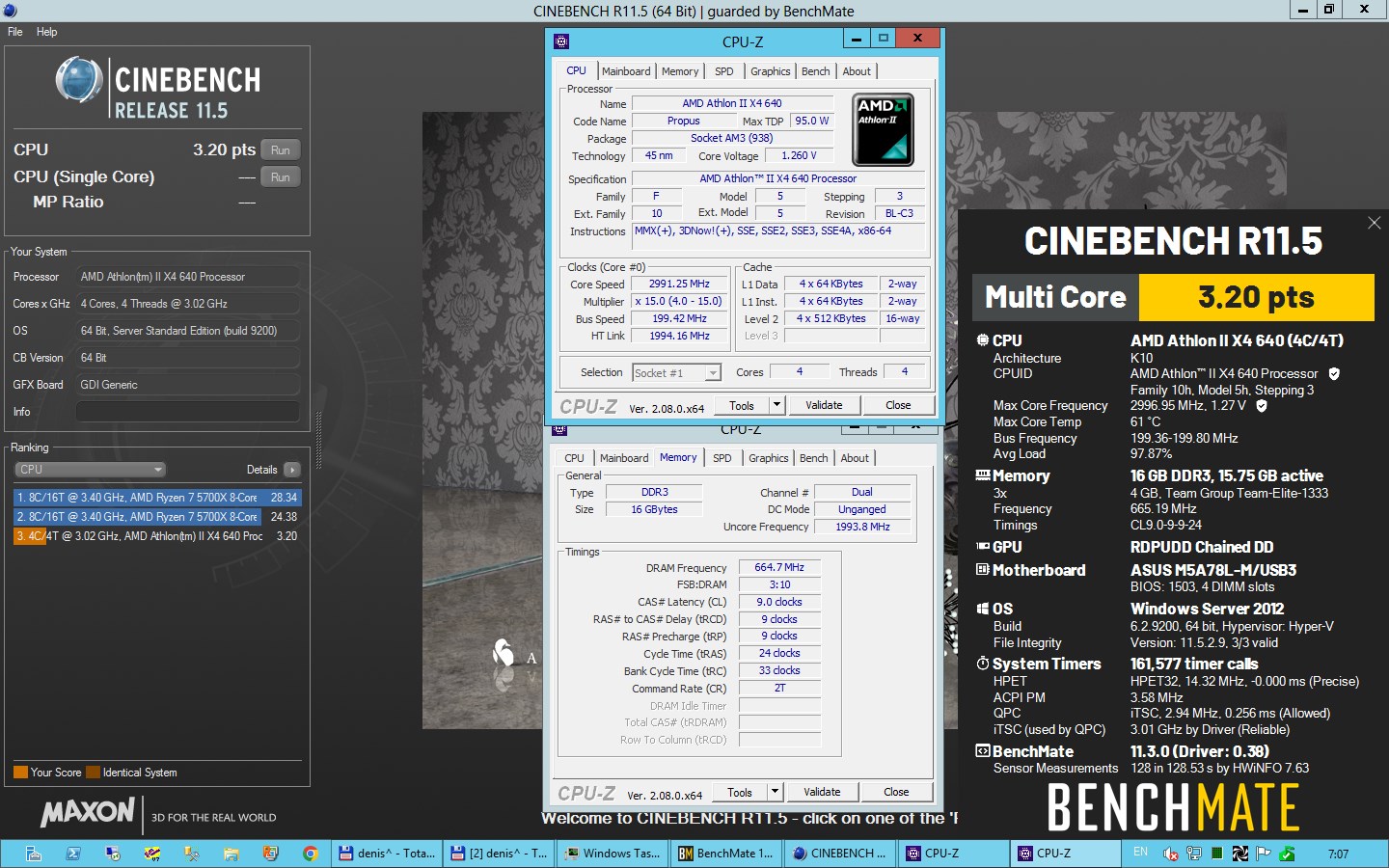
Task: Click Validate in upper CPU-Z window
Action: click(x=824, y=405)
